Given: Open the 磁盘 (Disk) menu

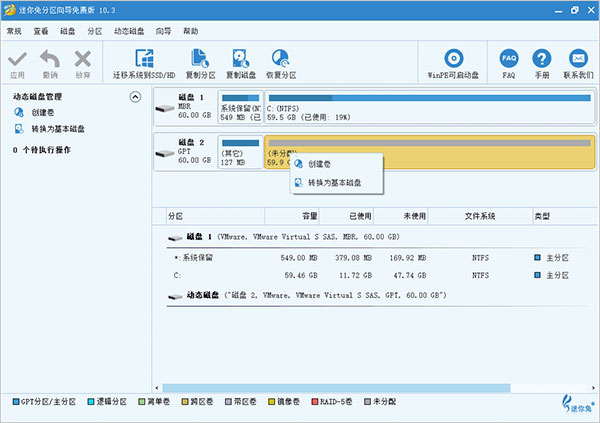Looking at the screenshot, I should pyautogui.click(x=68, y=31).
